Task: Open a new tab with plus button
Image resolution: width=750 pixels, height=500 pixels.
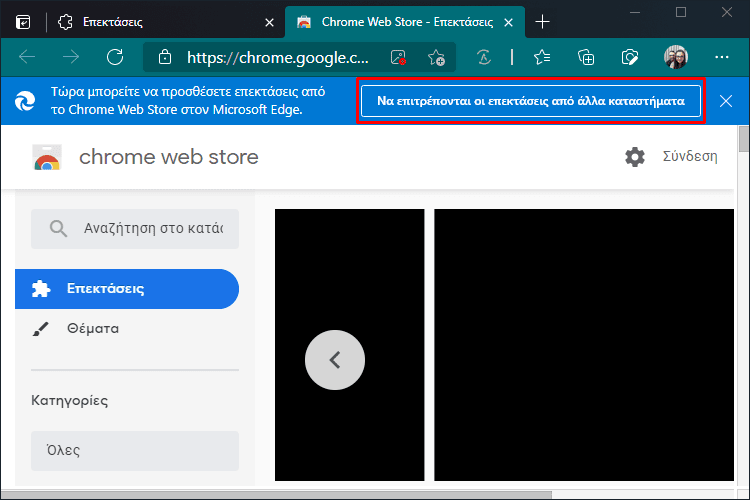Action: 542,22
